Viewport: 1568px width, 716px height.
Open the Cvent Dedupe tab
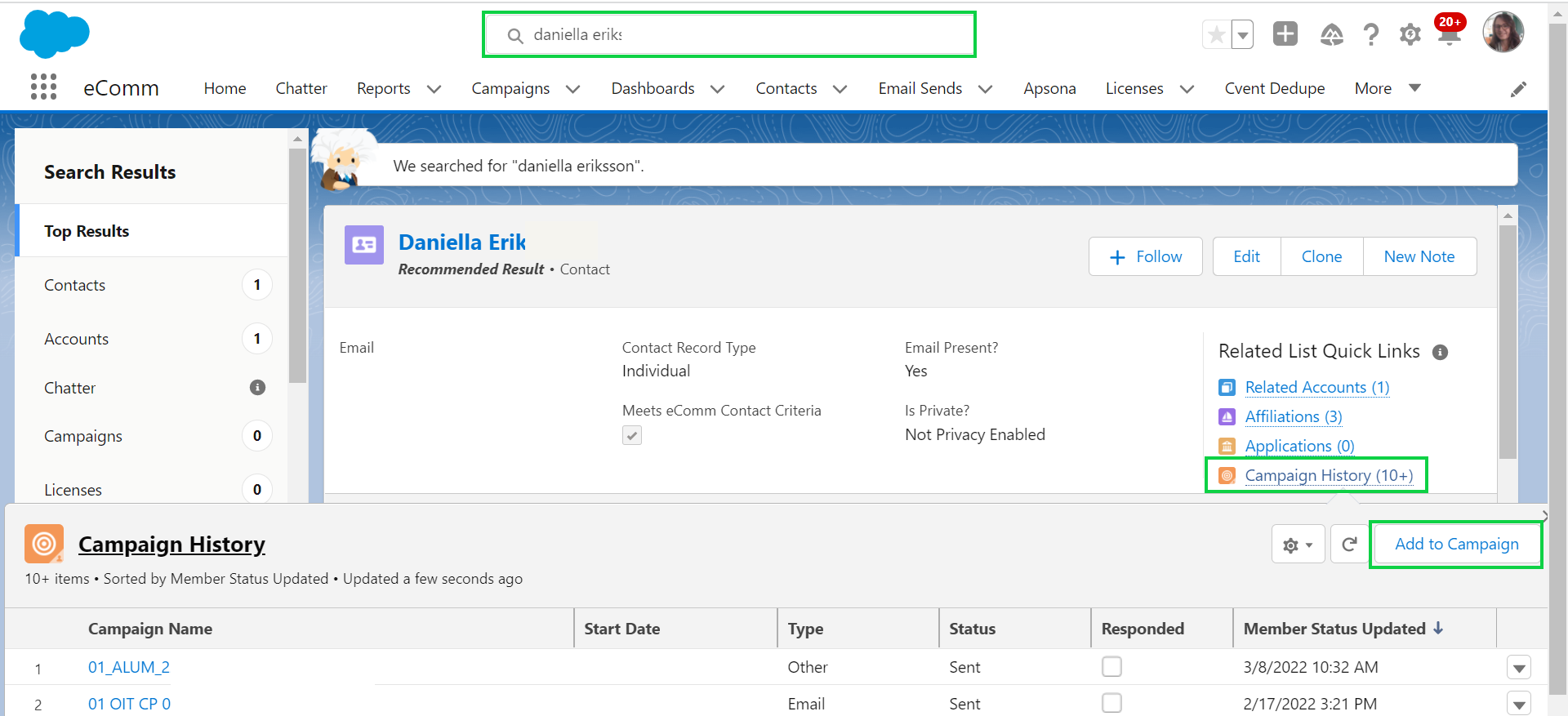1275,88
